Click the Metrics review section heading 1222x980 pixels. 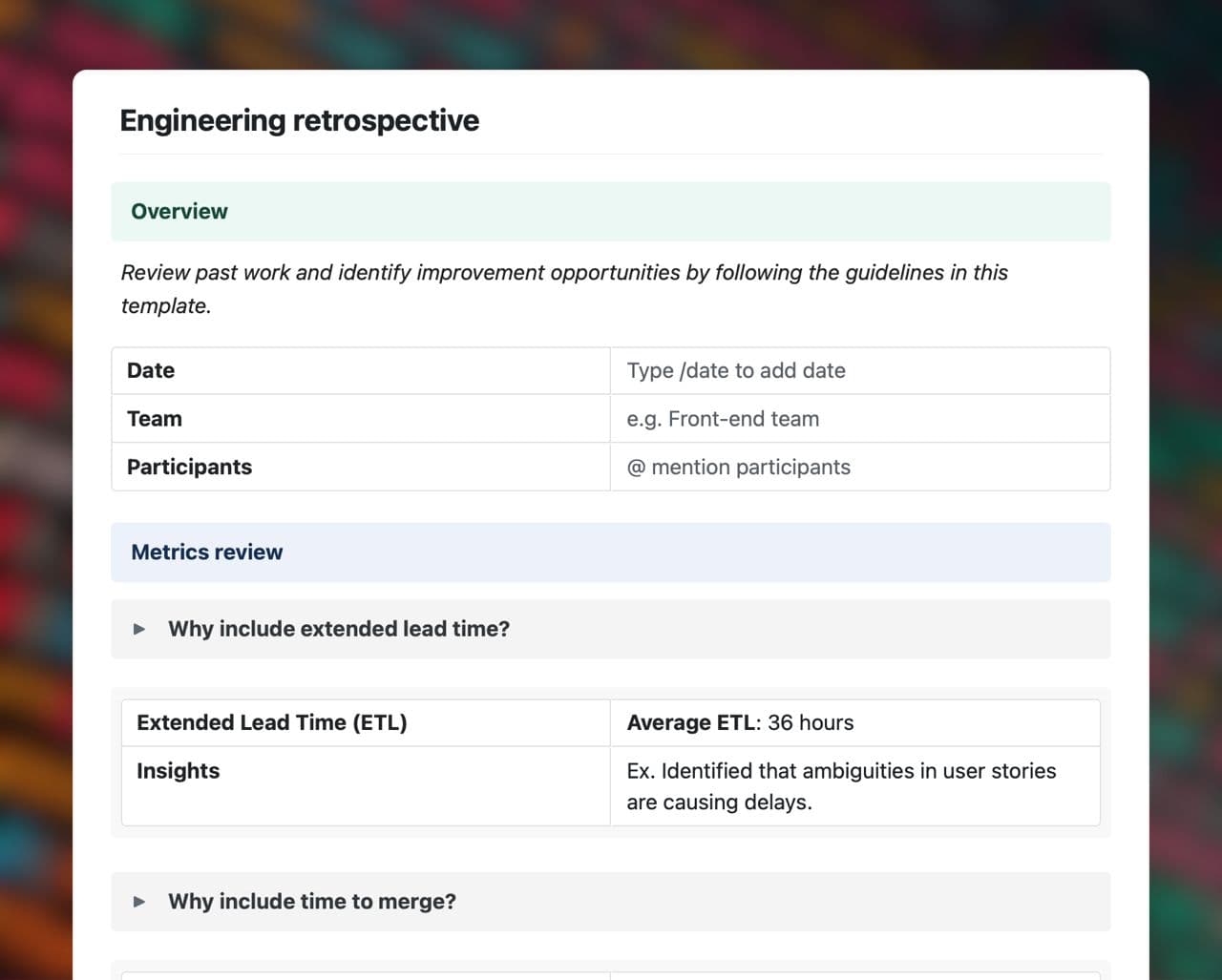coord(206,553)
